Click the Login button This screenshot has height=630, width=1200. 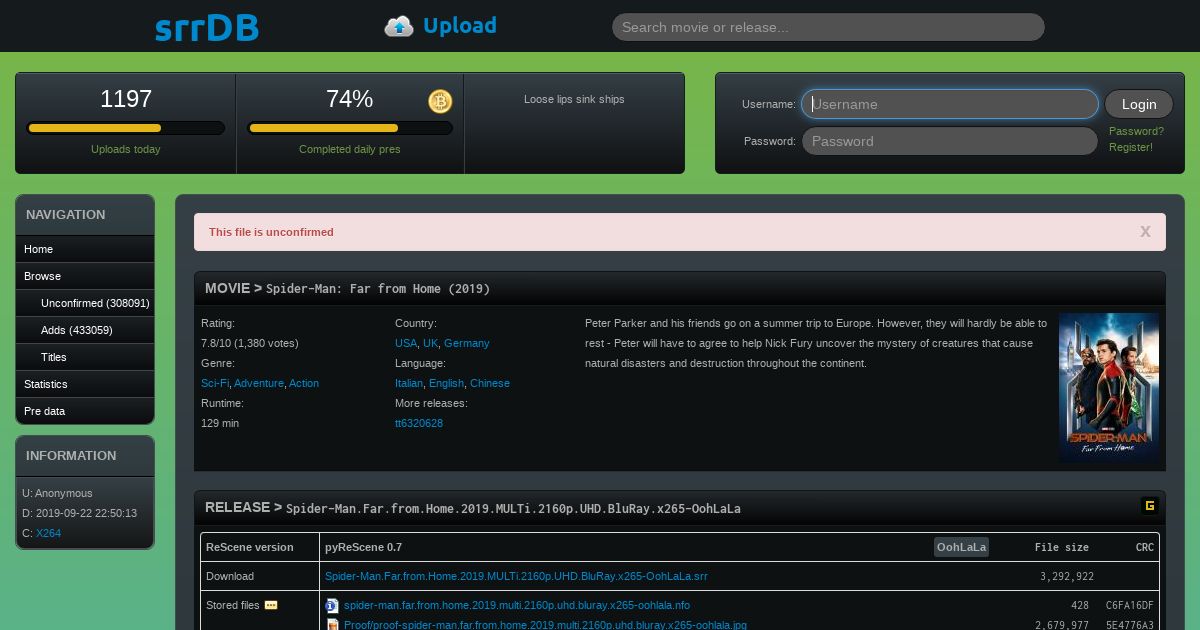(1139, 104)
